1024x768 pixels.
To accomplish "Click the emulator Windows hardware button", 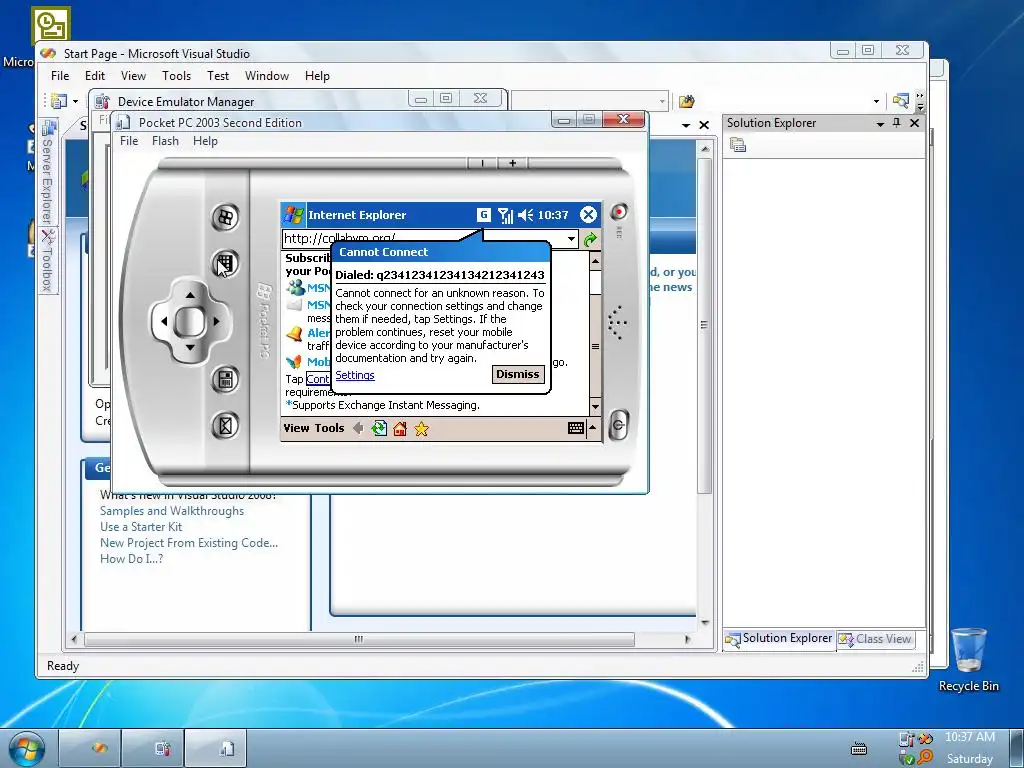I will (x=225, y=217).
